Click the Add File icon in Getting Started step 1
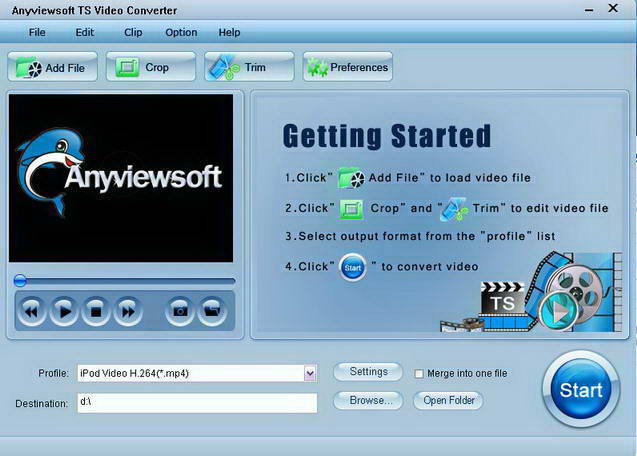 (x=351, y=178)
